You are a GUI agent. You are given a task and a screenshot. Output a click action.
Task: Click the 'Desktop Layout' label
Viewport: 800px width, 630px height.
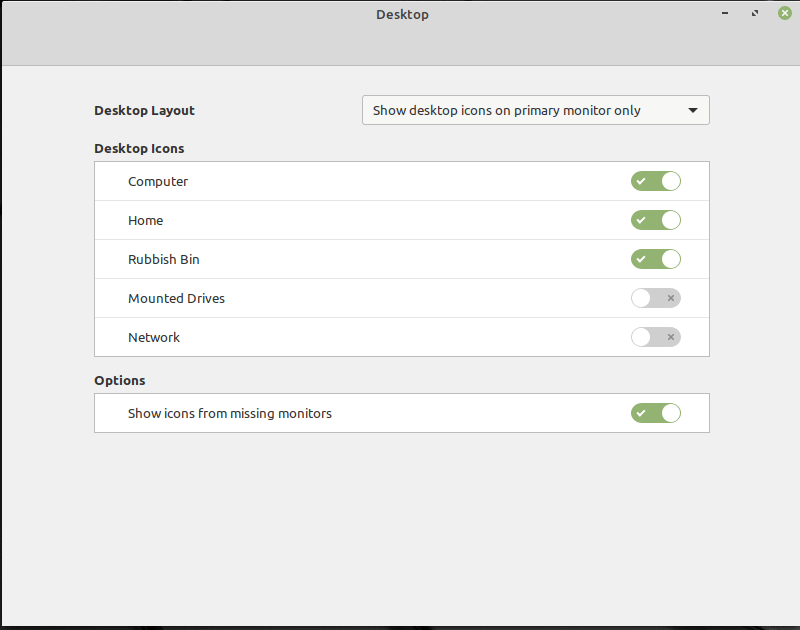click(x=144, y=110)
